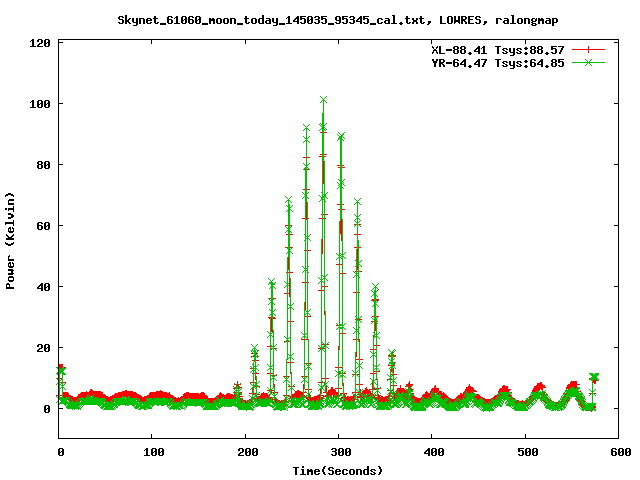Select the YR-64.47 Tsys:64.85 legend label

[x=498, y=62]
